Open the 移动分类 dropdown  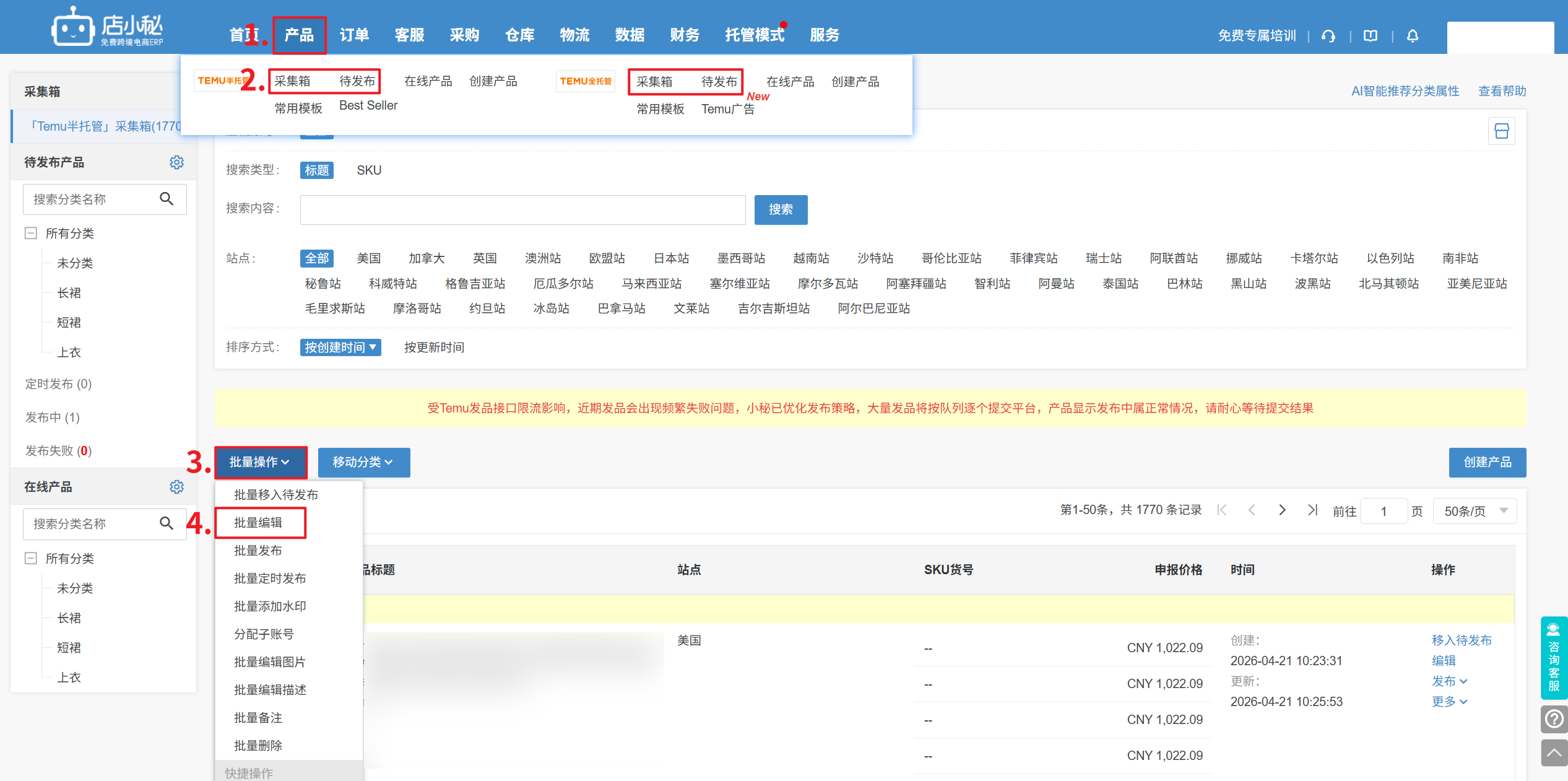pos(363,462)
